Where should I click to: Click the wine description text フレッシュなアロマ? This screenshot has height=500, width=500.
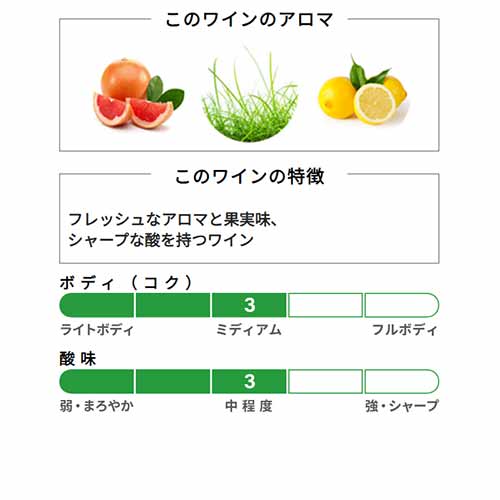click(138, 220)
